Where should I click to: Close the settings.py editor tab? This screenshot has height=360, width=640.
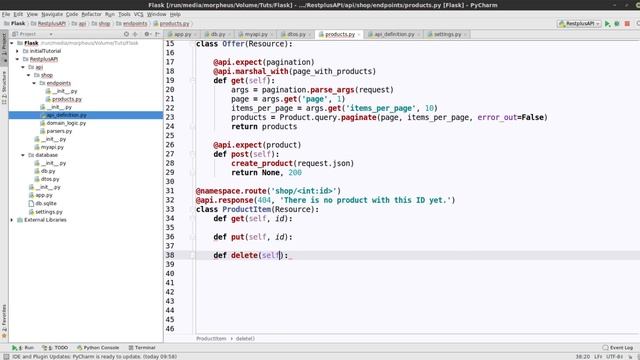tap(465, 35)
